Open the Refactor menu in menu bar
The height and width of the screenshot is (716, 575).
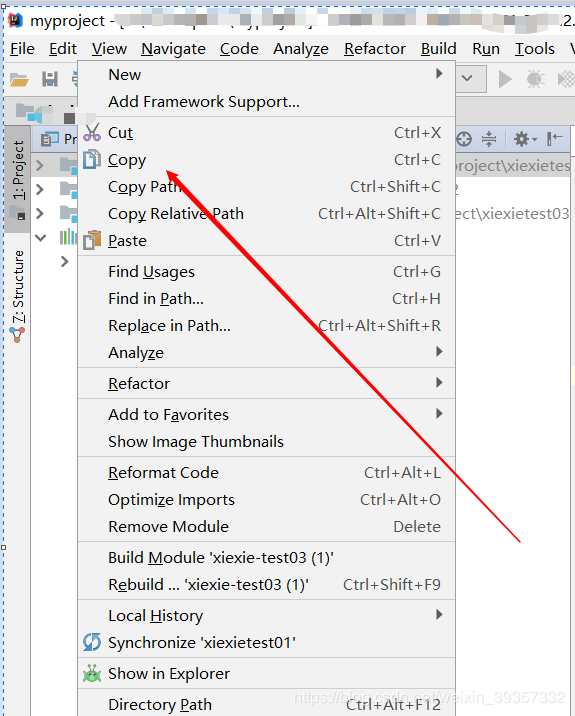point(375,48)
